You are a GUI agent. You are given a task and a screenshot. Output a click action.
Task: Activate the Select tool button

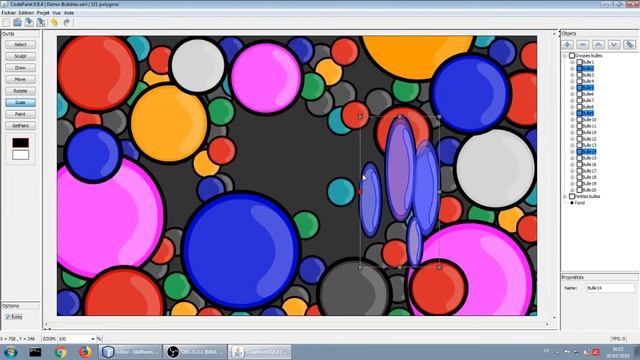[x=20, y=44]
